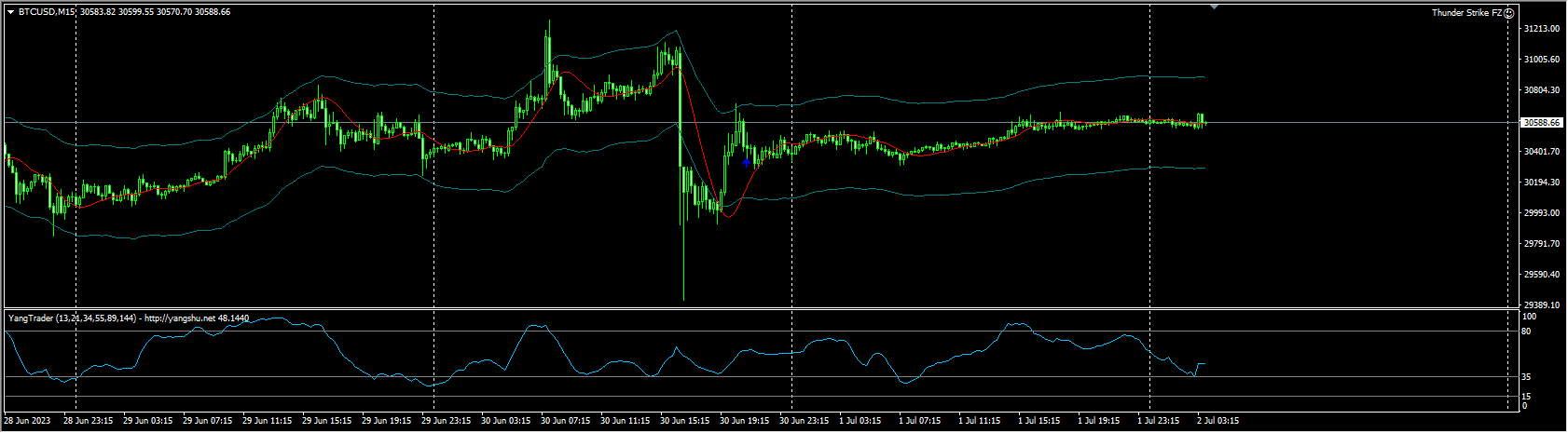Click the 100 level on indicator scale

click(1529, 318)
